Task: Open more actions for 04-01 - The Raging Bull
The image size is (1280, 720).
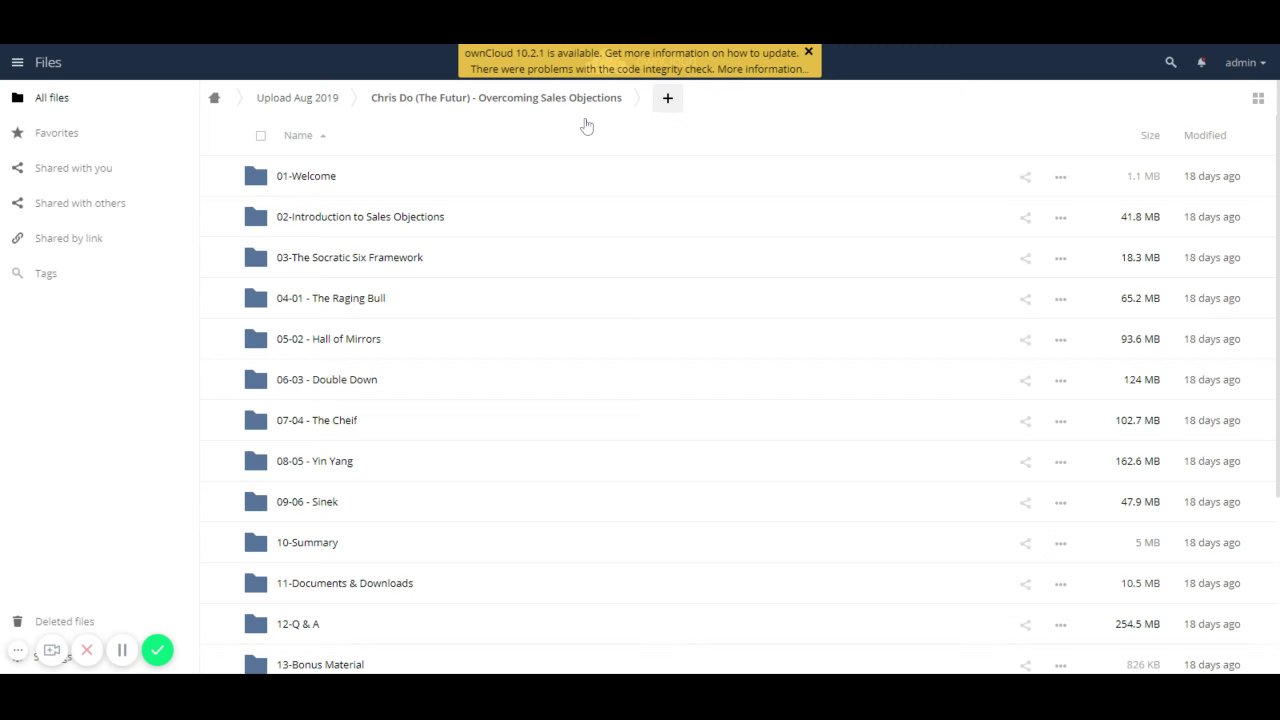Action: click(x=1060, y=299)
